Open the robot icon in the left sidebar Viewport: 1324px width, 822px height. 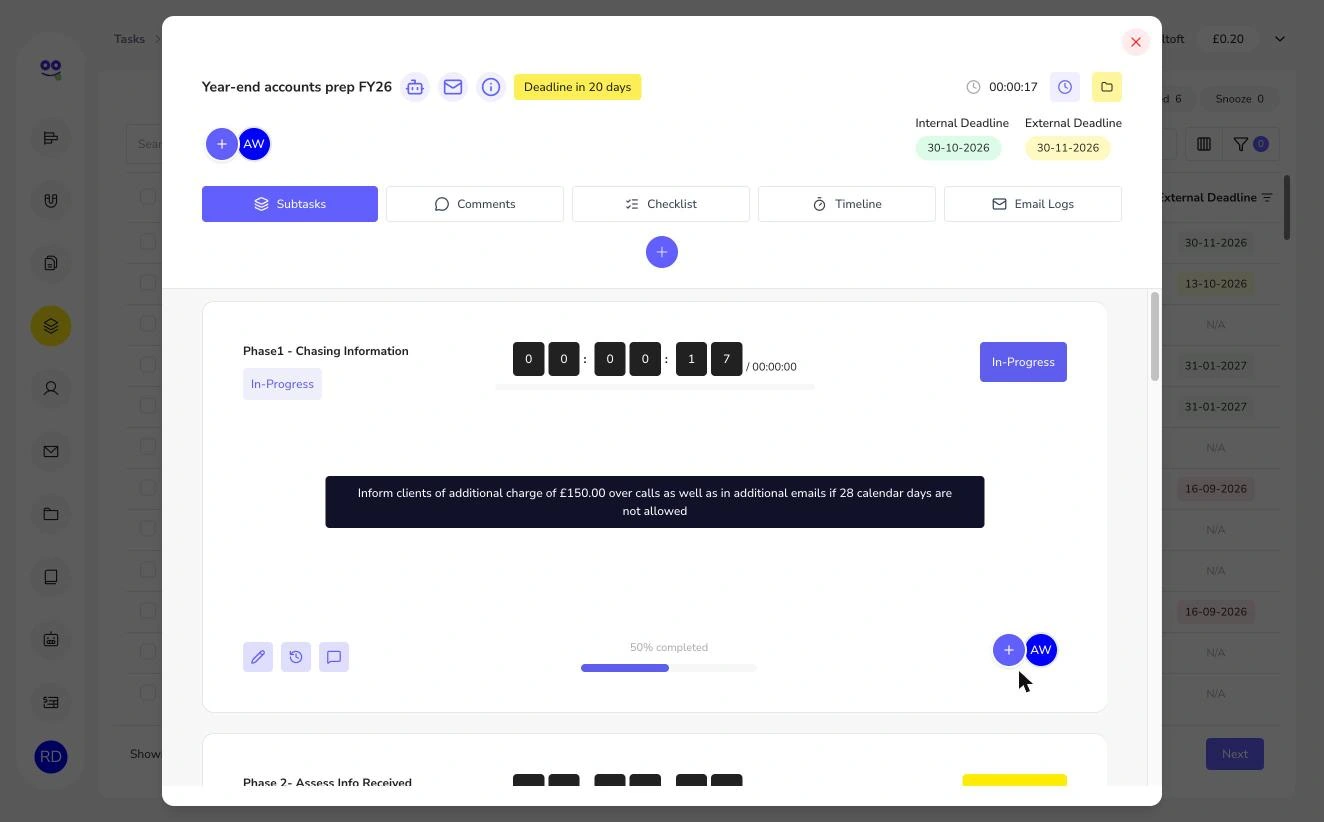point(51,639)
